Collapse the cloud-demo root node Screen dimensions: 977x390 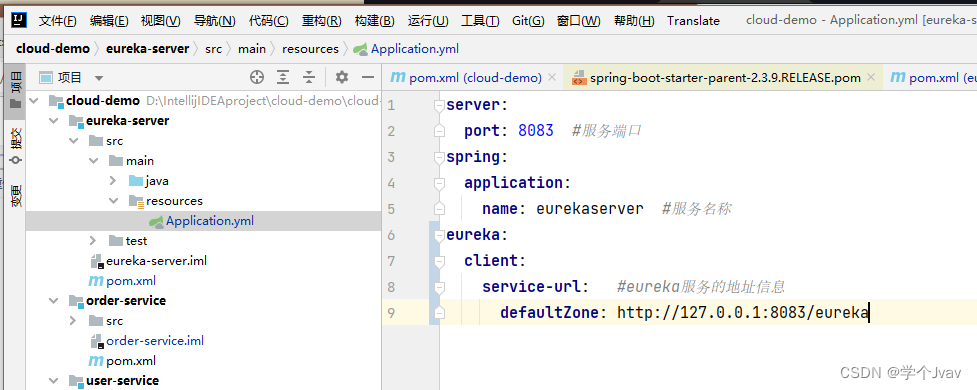[x=33, y=101]
